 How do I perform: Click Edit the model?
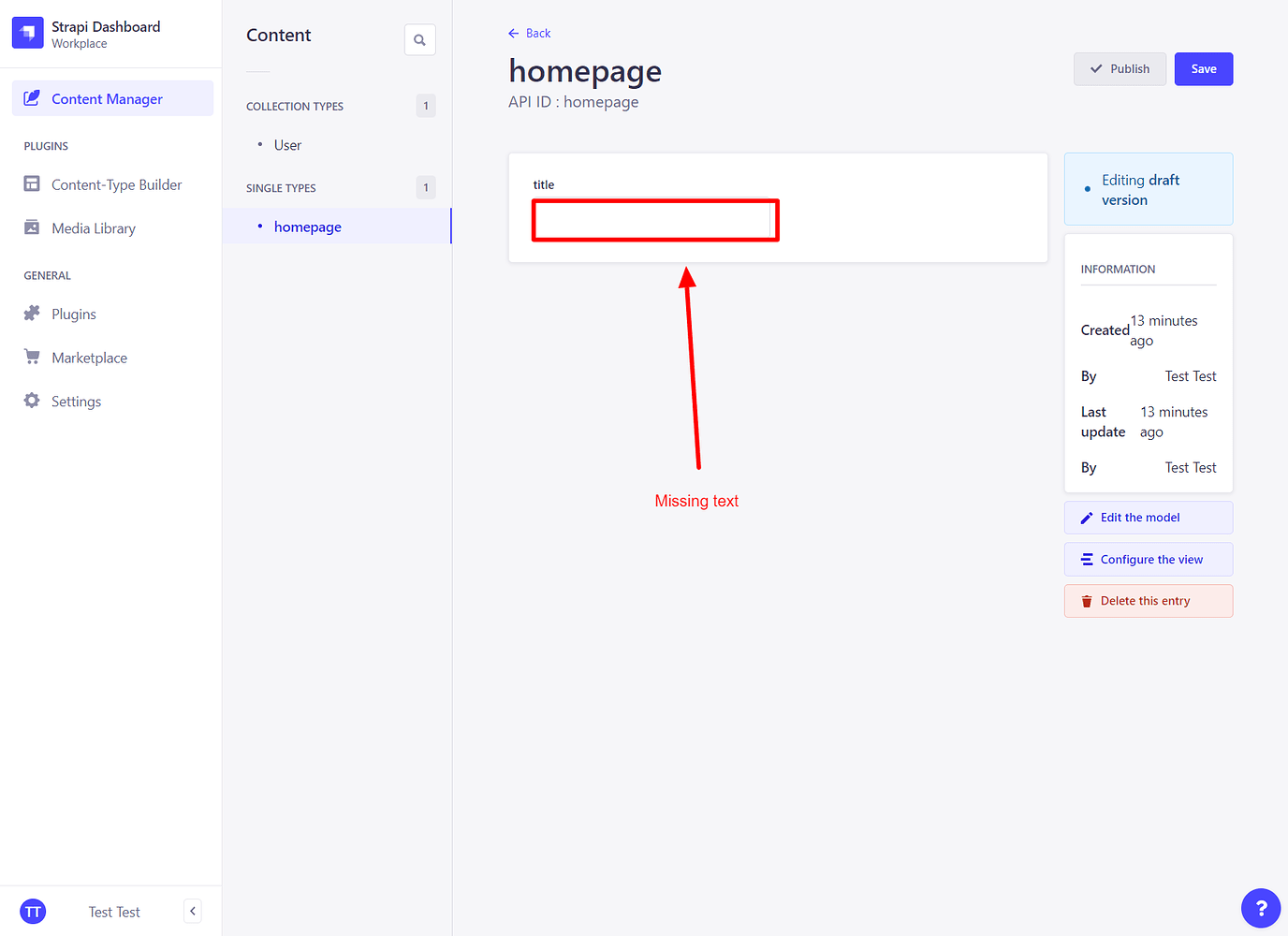1149,518
